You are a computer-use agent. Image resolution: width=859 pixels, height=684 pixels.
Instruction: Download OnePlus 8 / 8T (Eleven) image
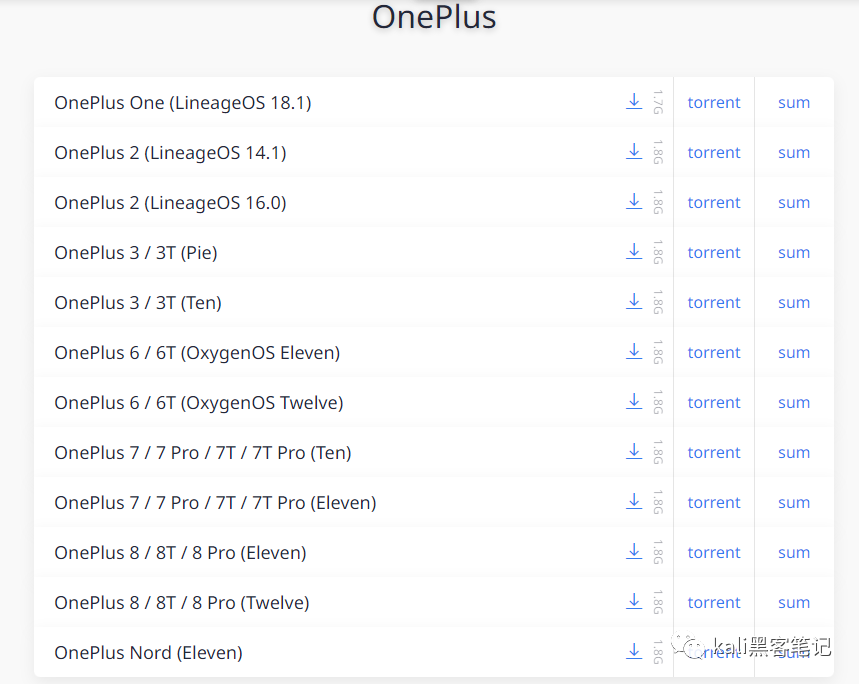pyautogui.click(x=634, y=551)
